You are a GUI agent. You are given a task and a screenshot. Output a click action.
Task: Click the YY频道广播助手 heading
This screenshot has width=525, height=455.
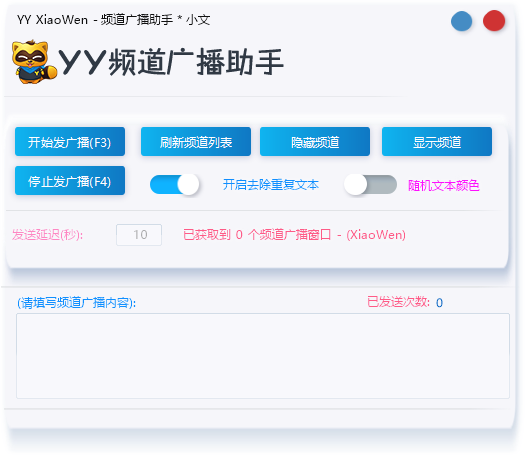(171, 62)
